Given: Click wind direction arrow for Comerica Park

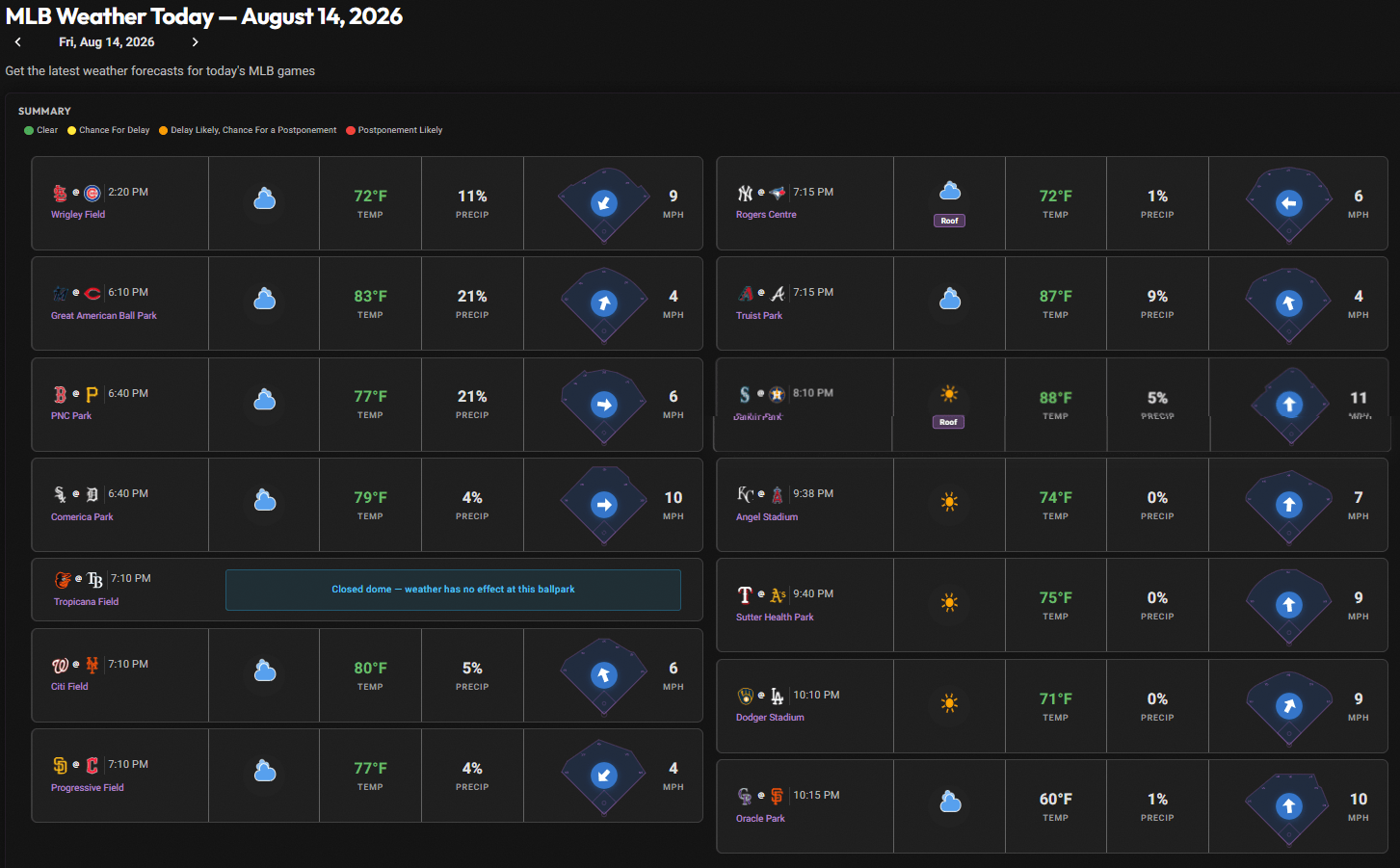Looking at the screenshot, I should click(x=604, y=505).
